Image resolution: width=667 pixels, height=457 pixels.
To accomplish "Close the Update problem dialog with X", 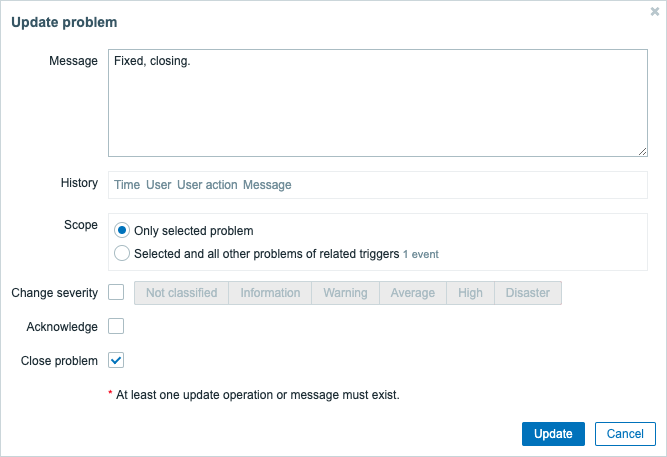I will click(654, 12).
